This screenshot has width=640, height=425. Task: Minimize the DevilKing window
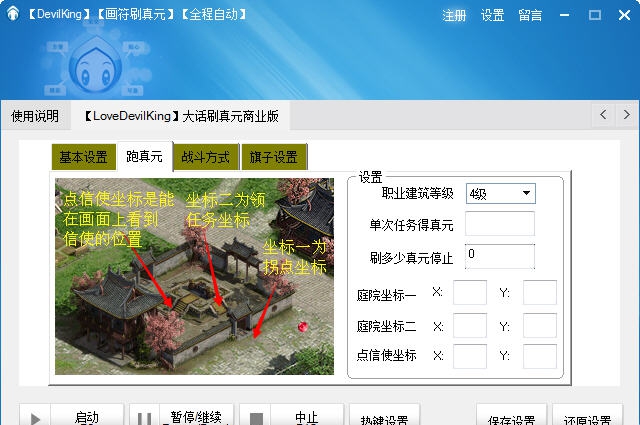564,15
